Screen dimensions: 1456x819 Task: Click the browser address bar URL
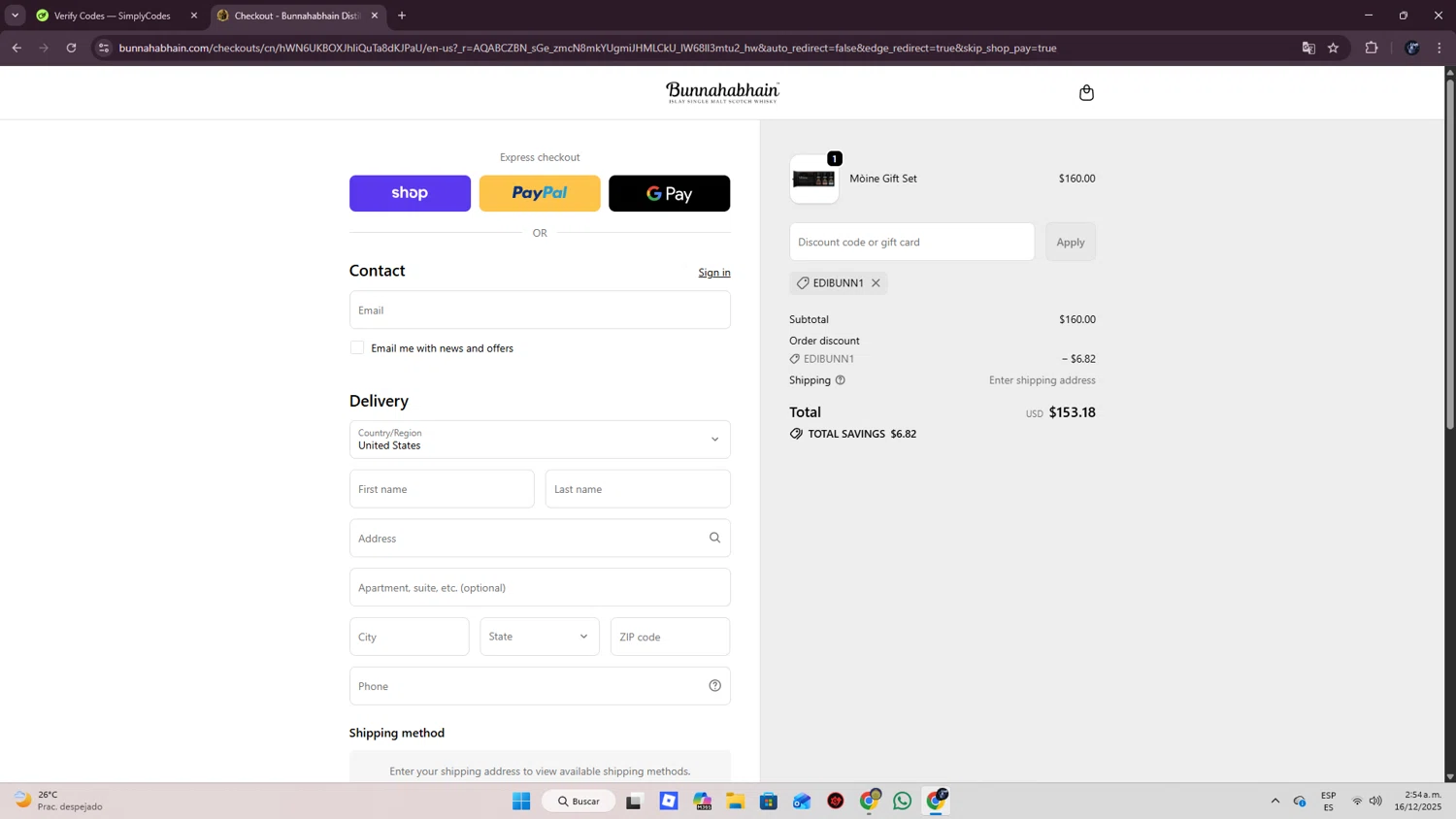coord(587,48)
